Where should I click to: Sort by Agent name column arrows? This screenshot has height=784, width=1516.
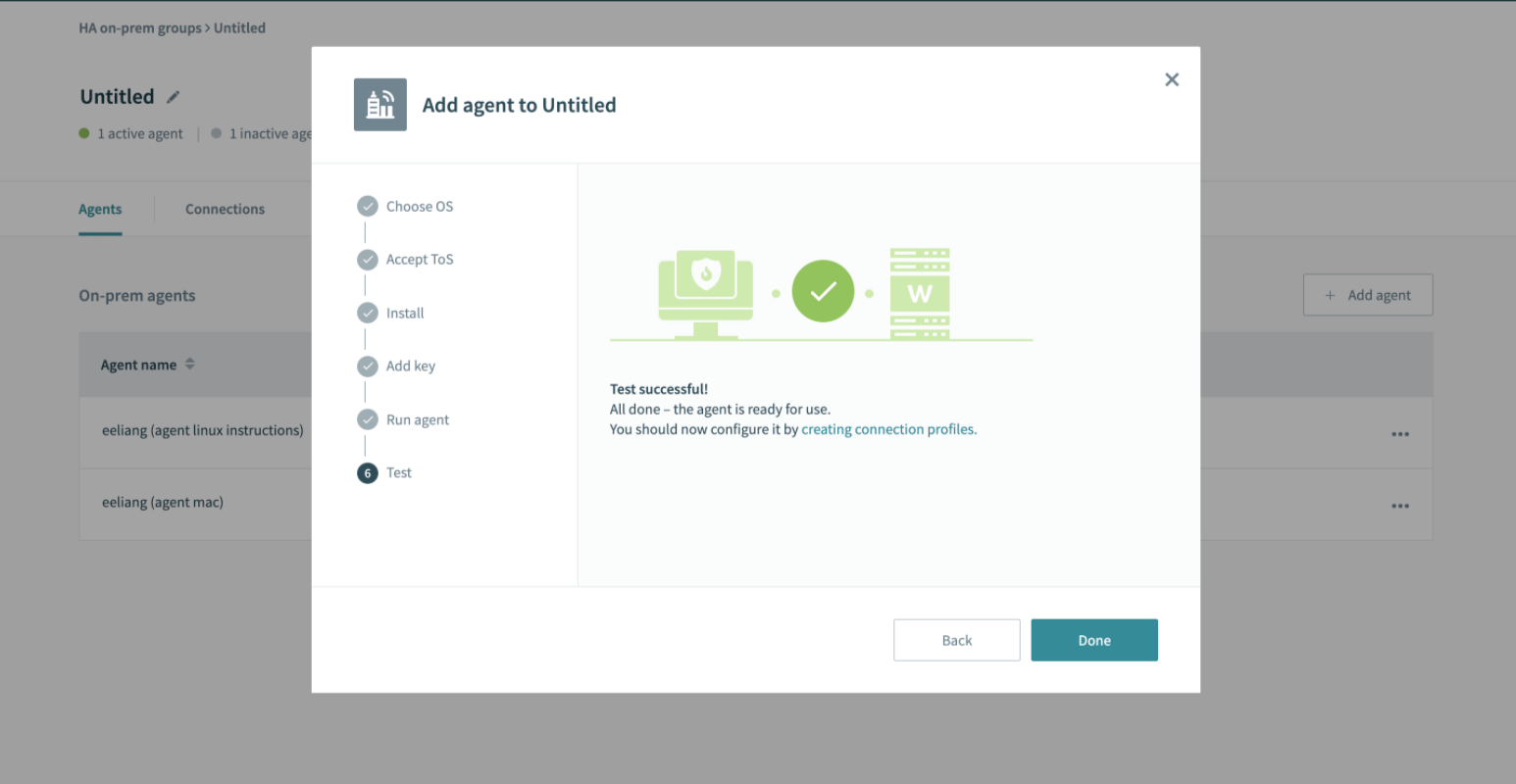click(190, 365)
